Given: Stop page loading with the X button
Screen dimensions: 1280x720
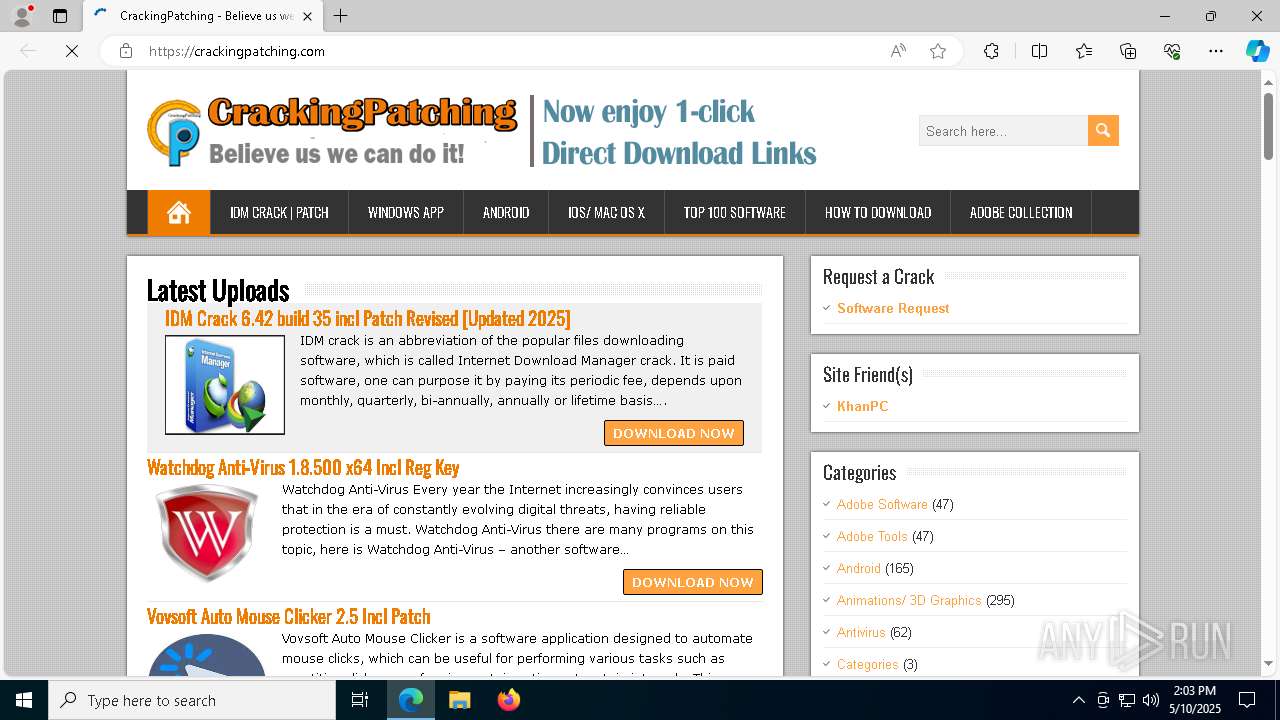Looking at the screenshot, I should (72, 51).
